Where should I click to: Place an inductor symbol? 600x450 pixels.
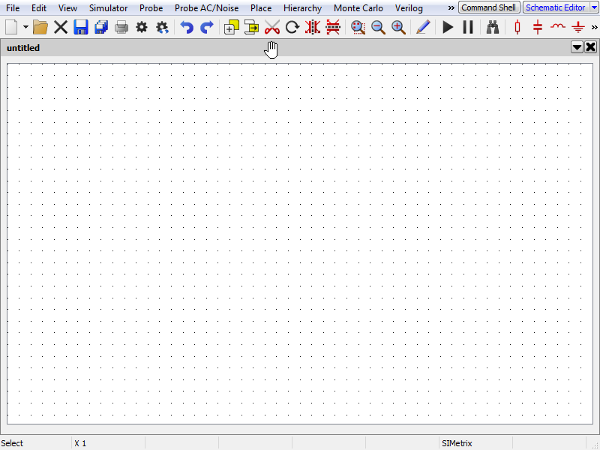point(558,27)
